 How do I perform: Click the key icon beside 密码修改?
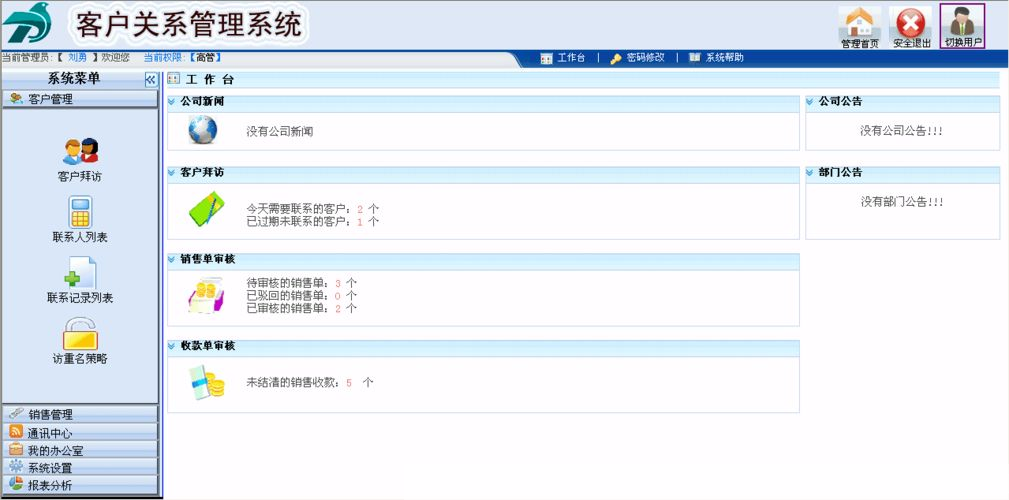pos(616,59)
